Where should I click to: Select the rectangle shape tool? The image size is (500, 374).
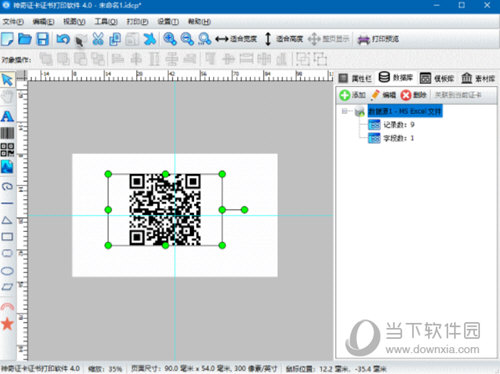click(7, 237)
